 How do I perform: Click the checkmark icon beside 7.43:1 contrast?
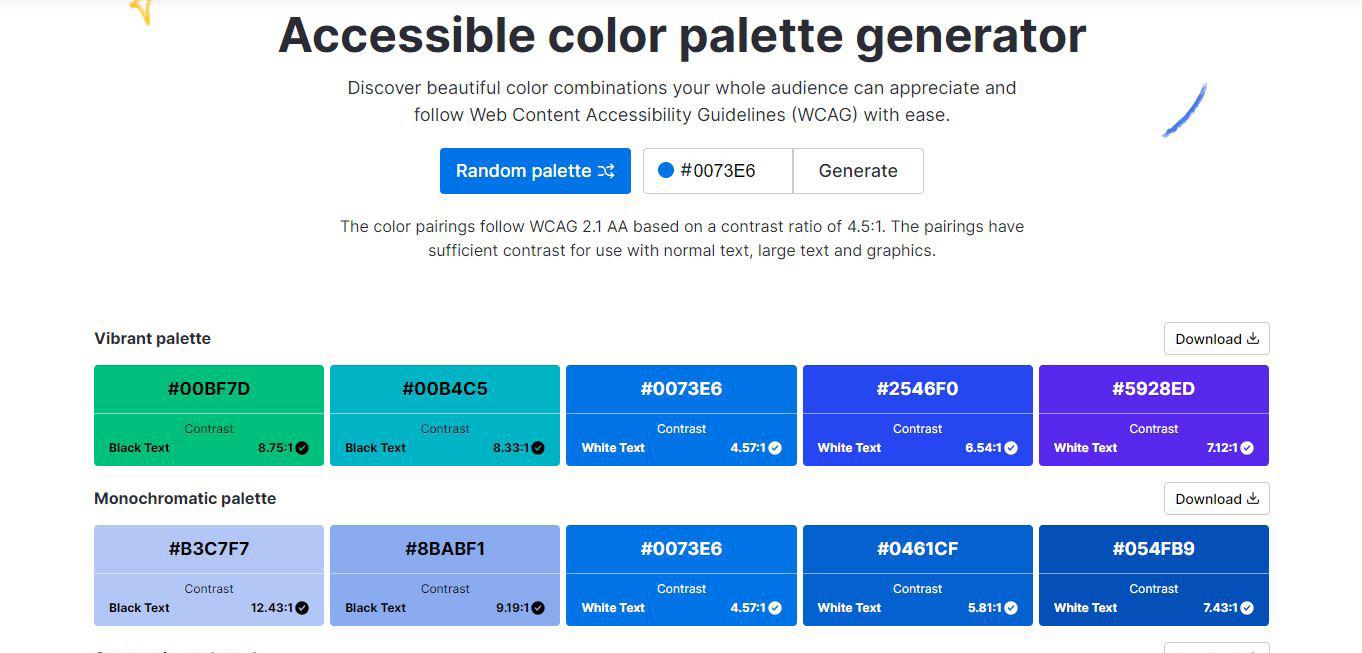[1247, 608]
